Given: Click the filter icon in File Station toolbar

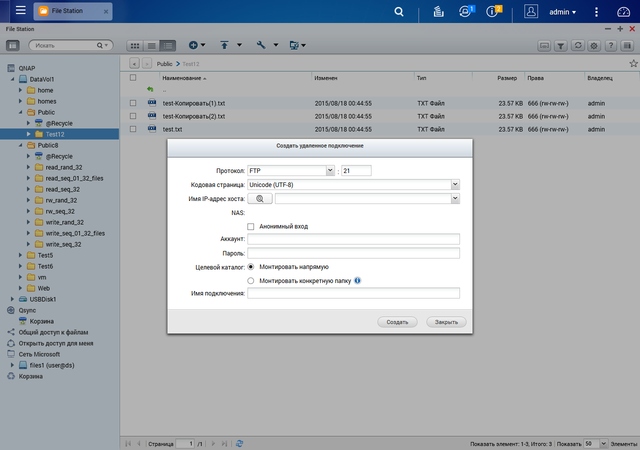Looking at the screenshot, I should (561, 46).
